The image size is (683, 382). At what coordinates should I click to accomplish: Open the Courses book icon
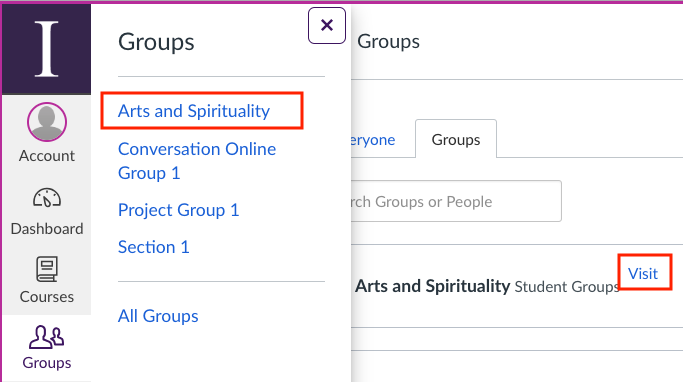click(x=47, y=269)
